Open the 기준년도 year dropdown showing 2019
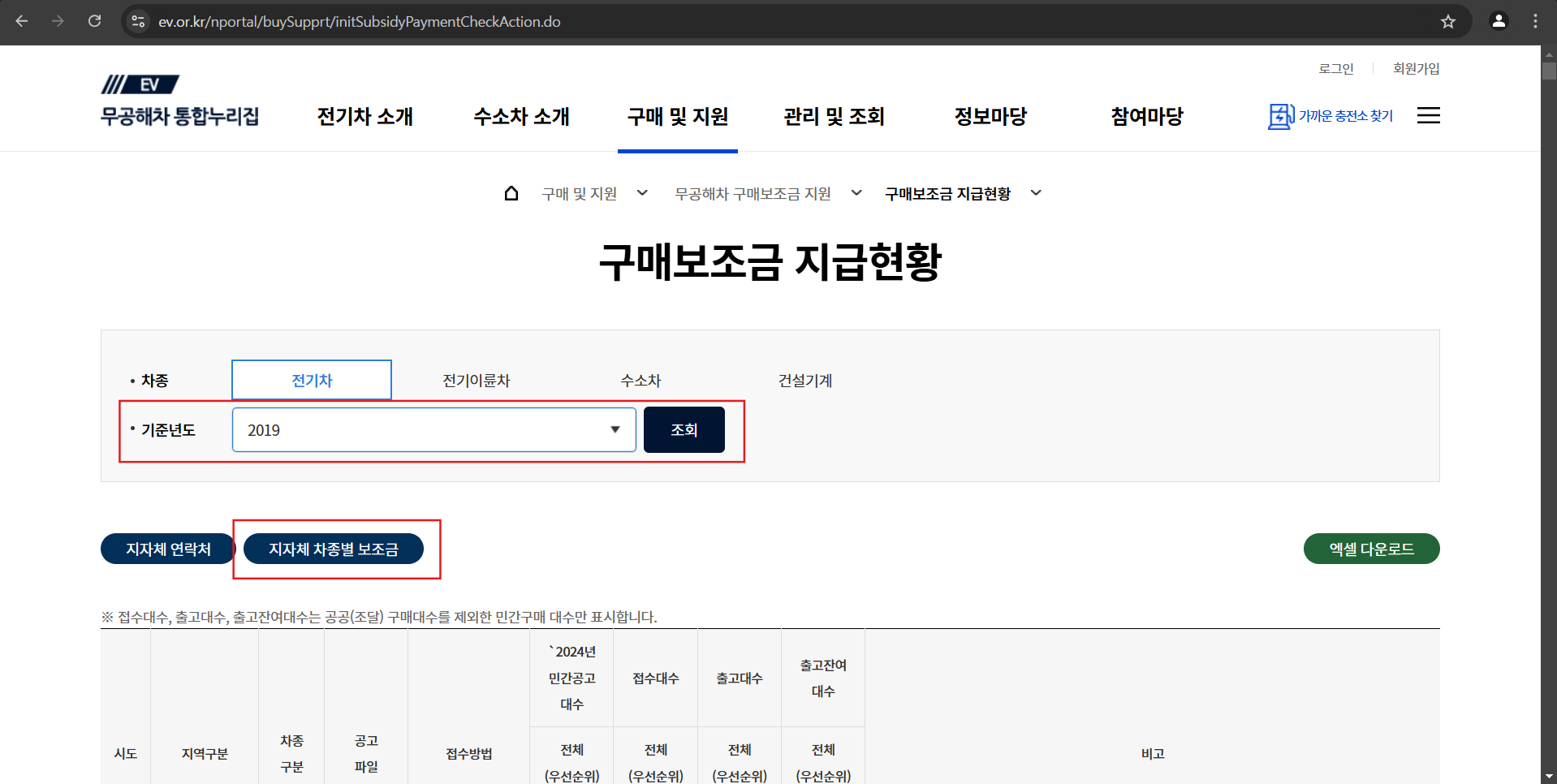The image size is (1557, 784). click(434, 429)
